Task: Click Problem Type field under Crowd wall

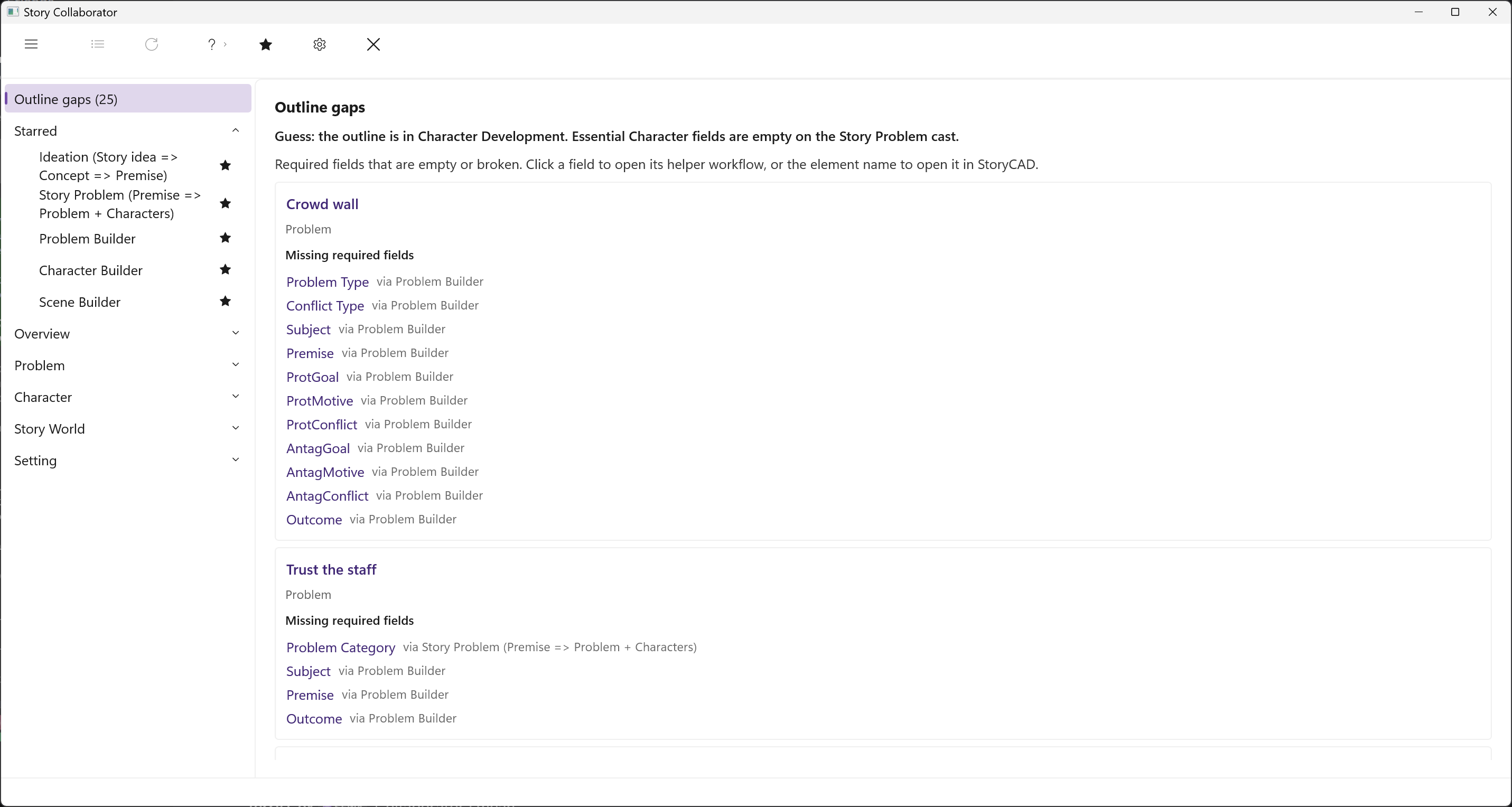Action: coord(328,283)
